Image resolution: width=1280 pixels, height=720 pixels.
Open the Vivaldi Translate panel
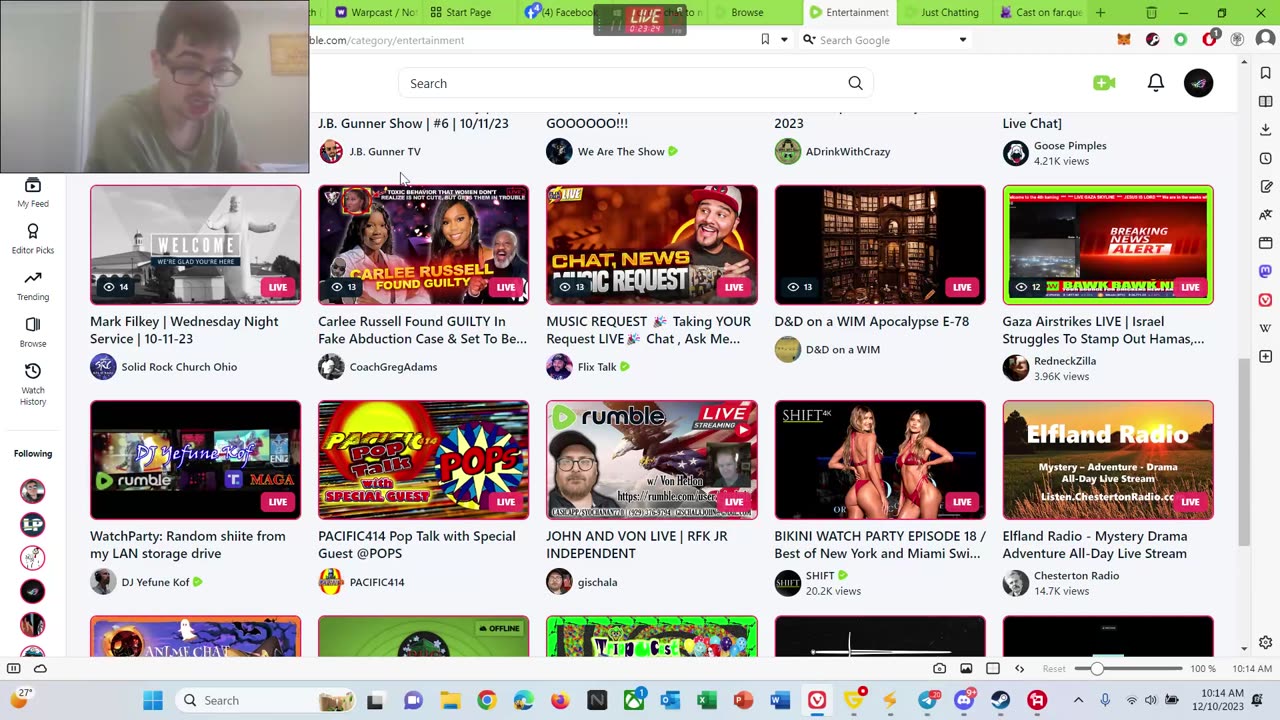(1266, 214)
